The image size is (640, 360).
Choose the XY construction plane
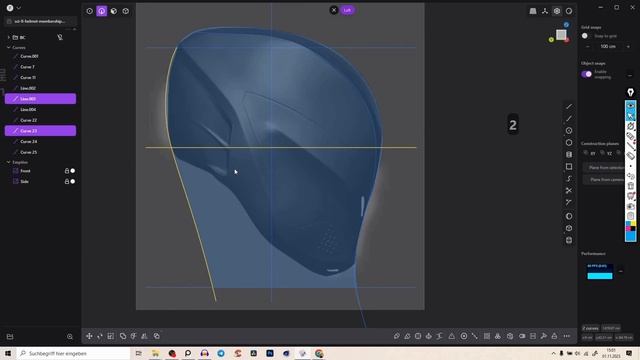(x=590, y=153)
